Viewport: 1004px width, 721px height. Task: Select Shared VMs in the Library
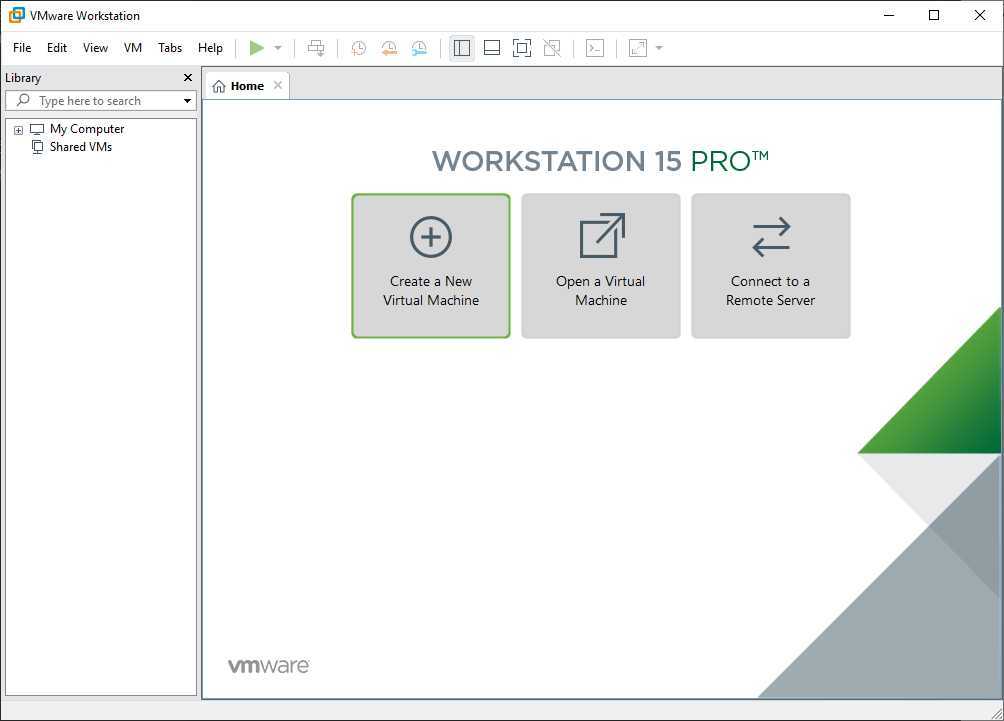click(81, 147)
